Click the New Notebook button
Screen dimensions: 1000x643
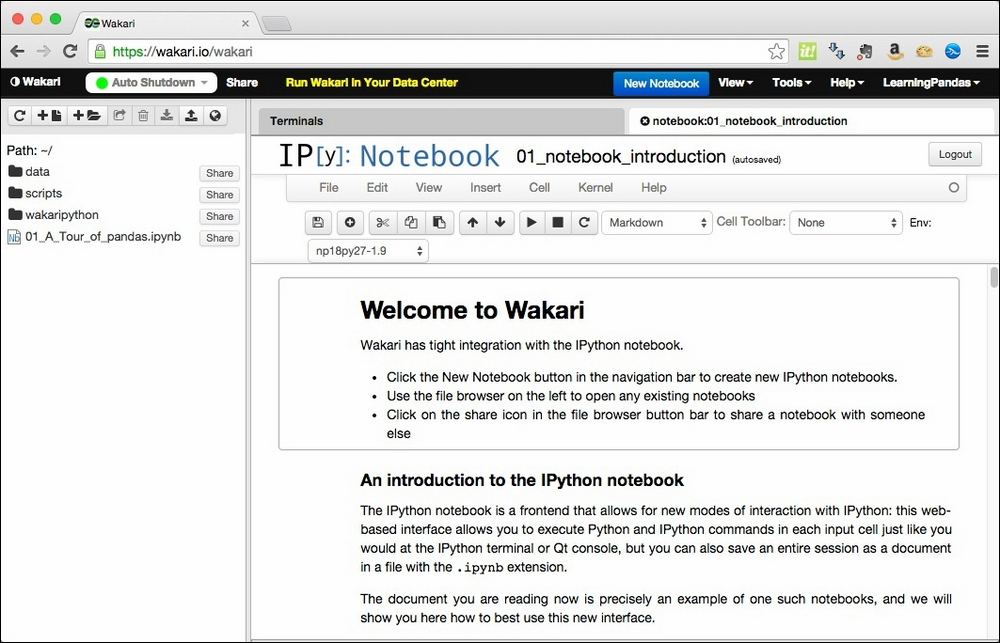pyautogui.click(x=661, y=84)
